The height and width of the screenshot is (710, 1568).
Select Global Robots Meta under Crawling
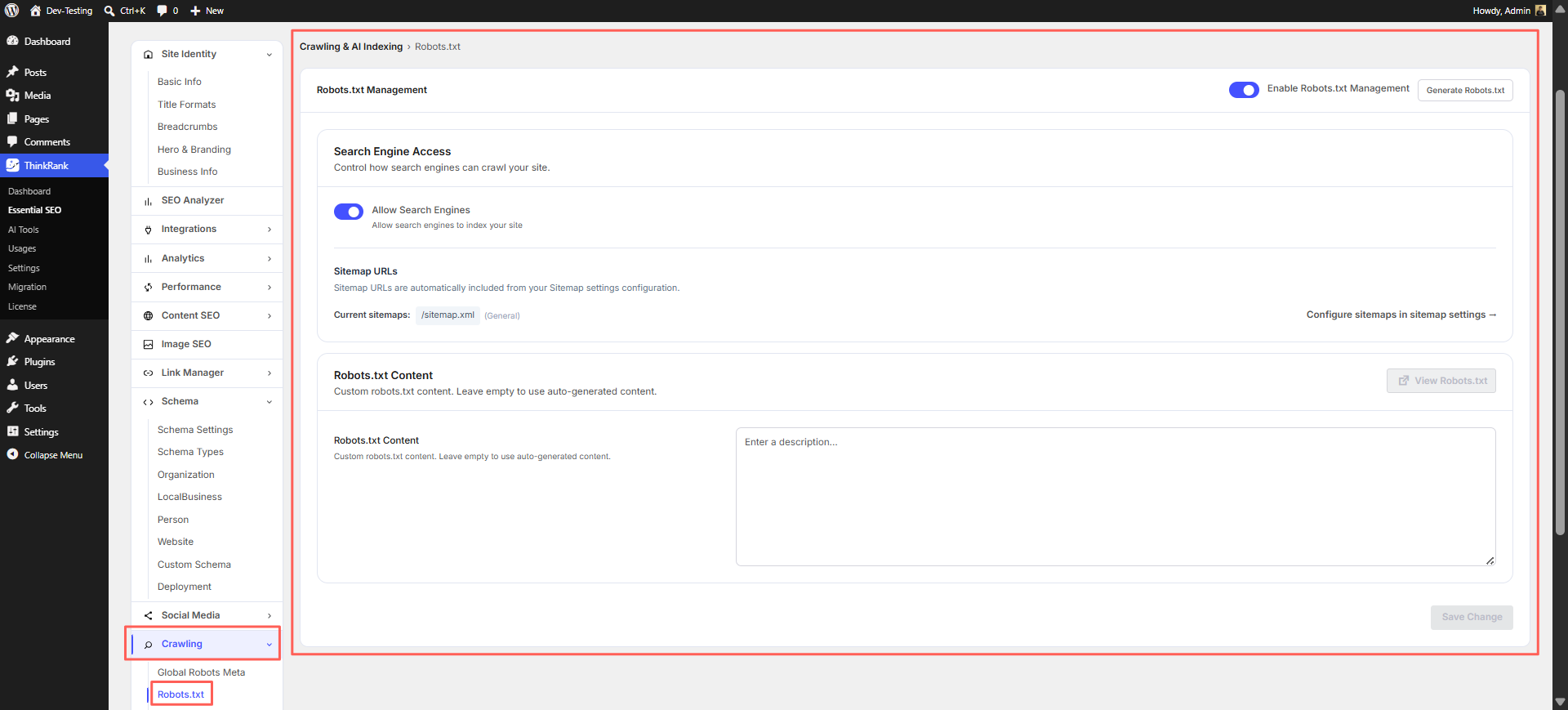coord(201,672)
